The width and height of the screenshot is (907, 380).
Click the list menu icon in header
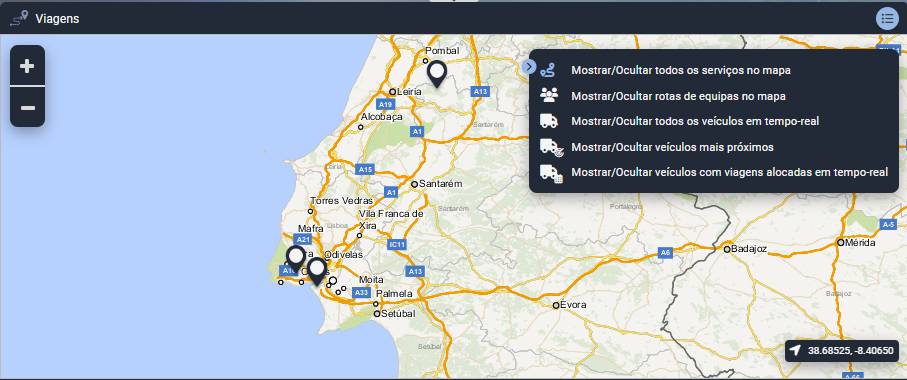(x=887, y=19)
